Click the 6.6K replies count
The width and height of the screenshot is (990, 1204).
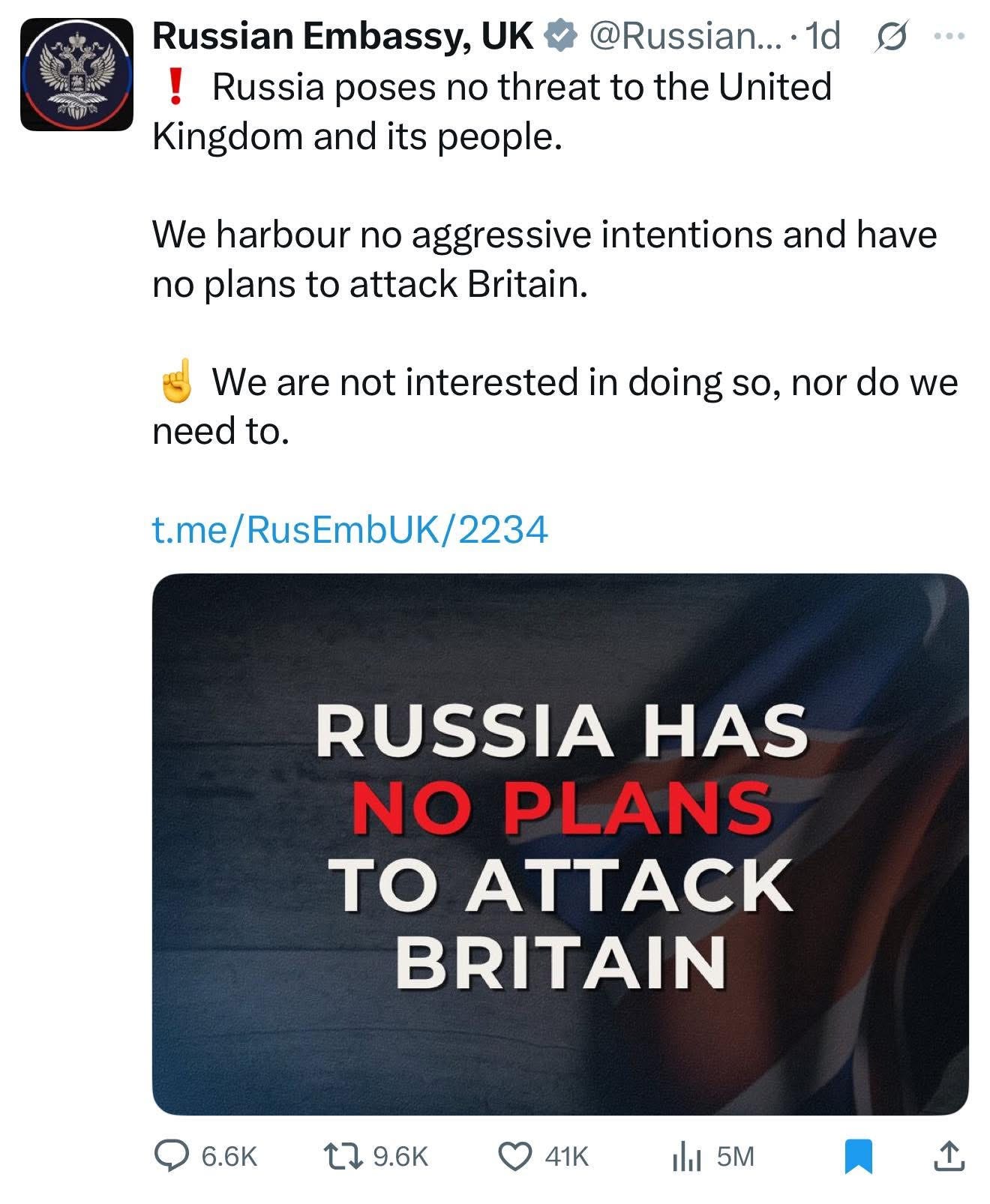[x=229, y=1156]
